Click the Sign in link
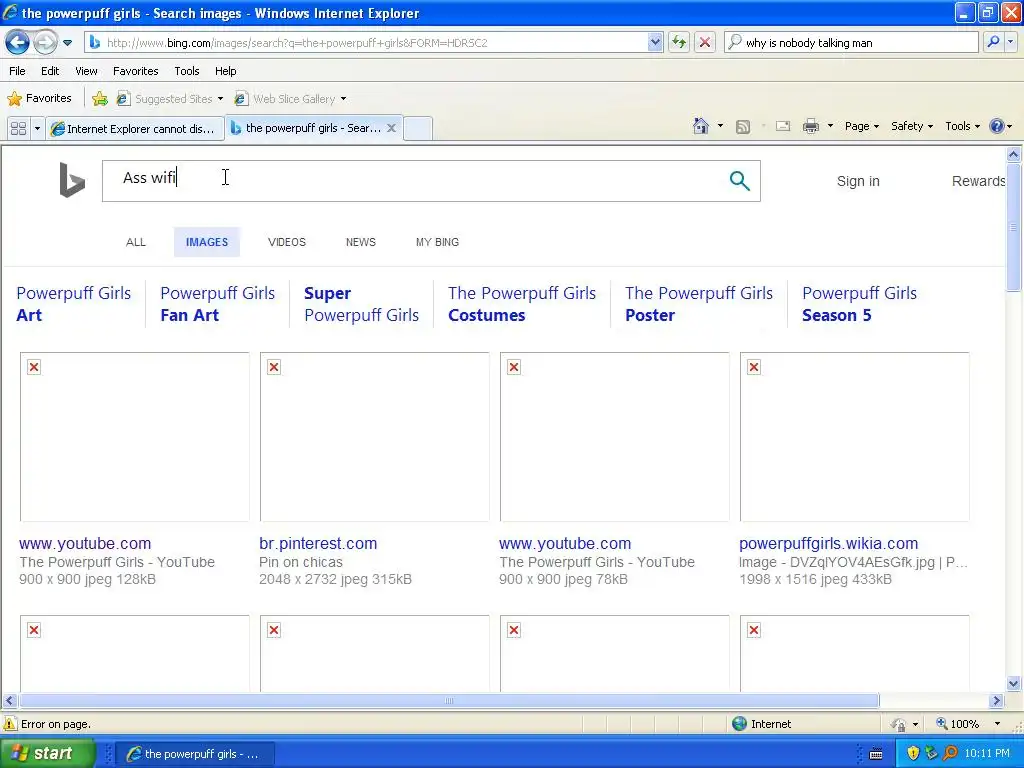Image resolution: width=1024 pixels, height=768 pixels. (x=858, y=182)
